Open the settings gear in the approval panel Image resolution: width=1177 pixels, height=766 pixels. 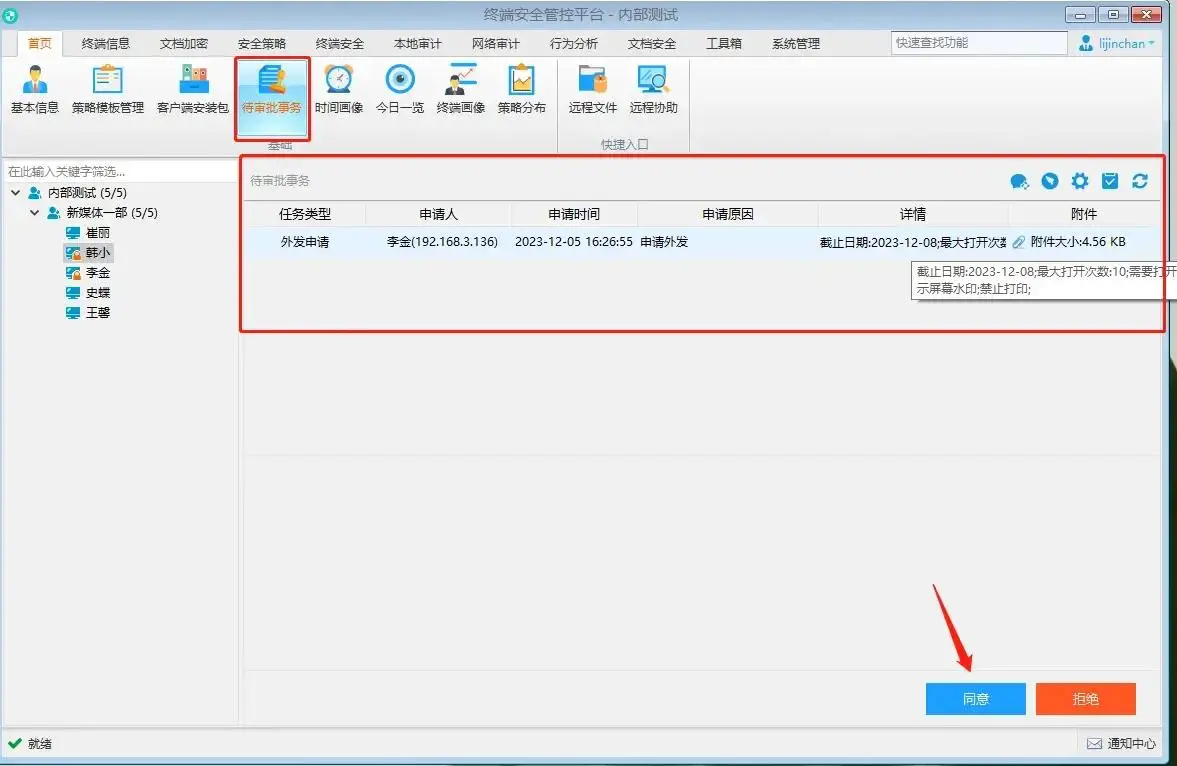tap(1079, 181)
